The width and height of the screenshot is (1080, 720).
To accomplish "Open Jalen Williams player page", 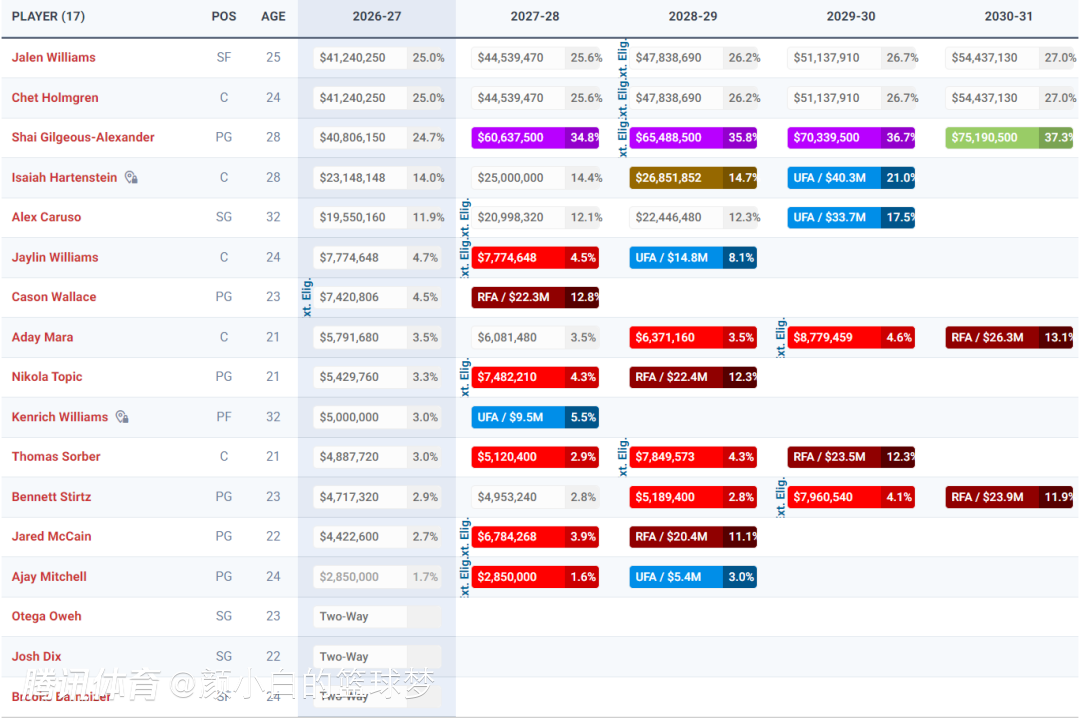I will pyautogui.click(x=54, y=57).
